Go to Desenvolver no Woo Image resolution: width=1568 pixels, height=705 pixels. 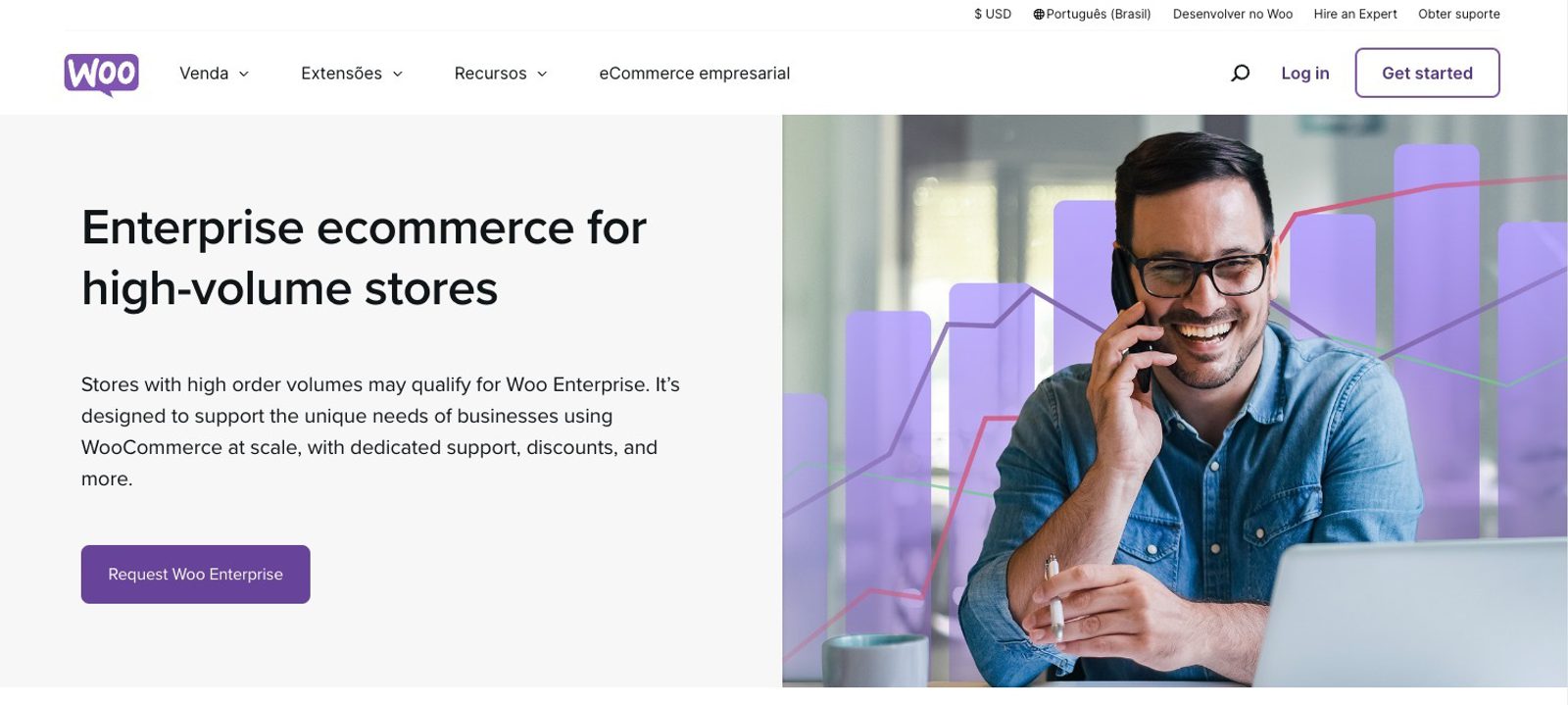pyautogui.click(x=1232, y=15)
